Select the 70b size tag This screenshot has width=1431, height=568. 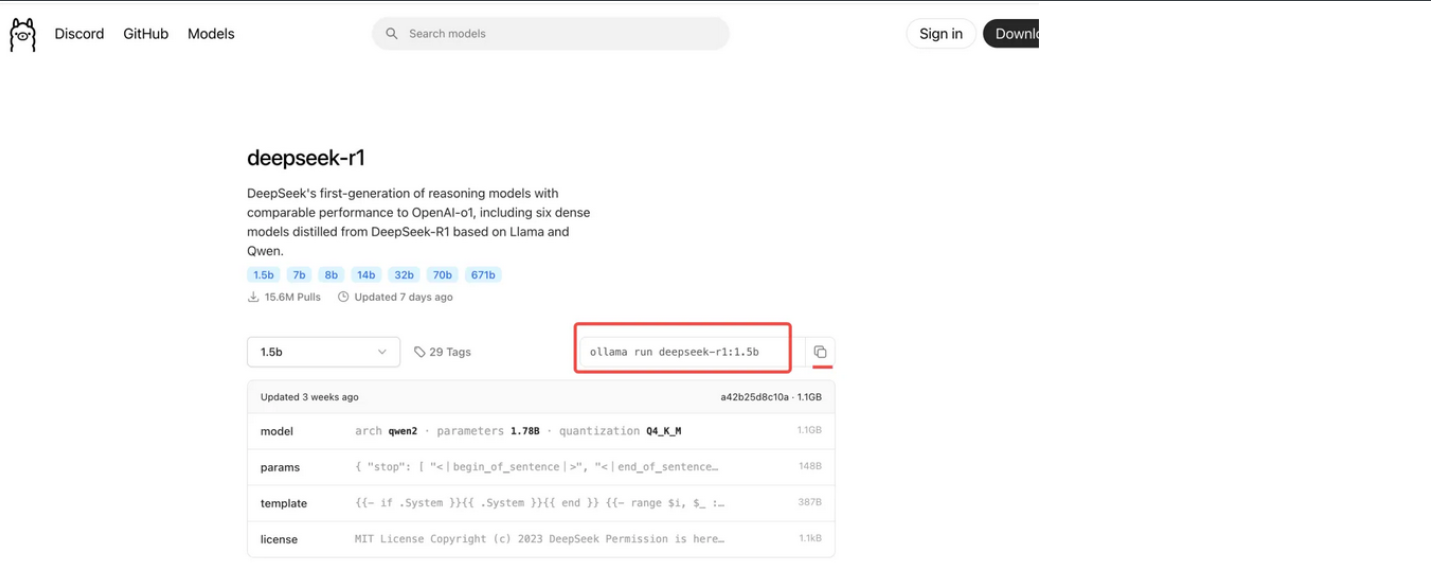pos(442,275)
